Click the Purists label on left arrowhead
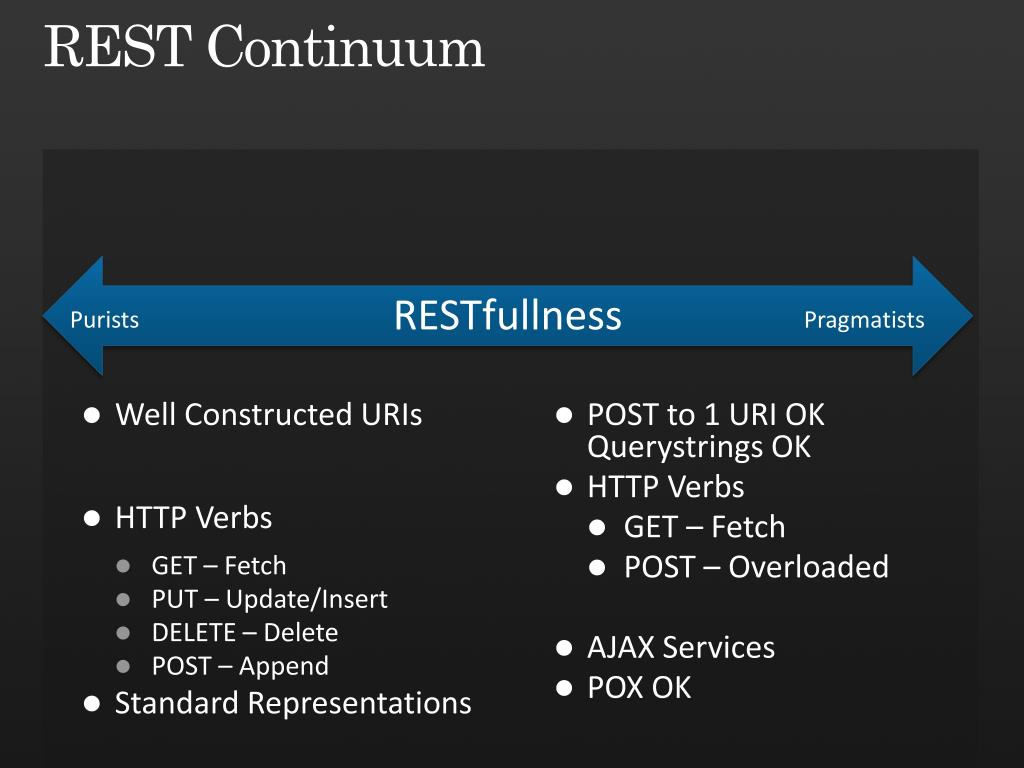The image size is (1024, 768). click(104, 320)
